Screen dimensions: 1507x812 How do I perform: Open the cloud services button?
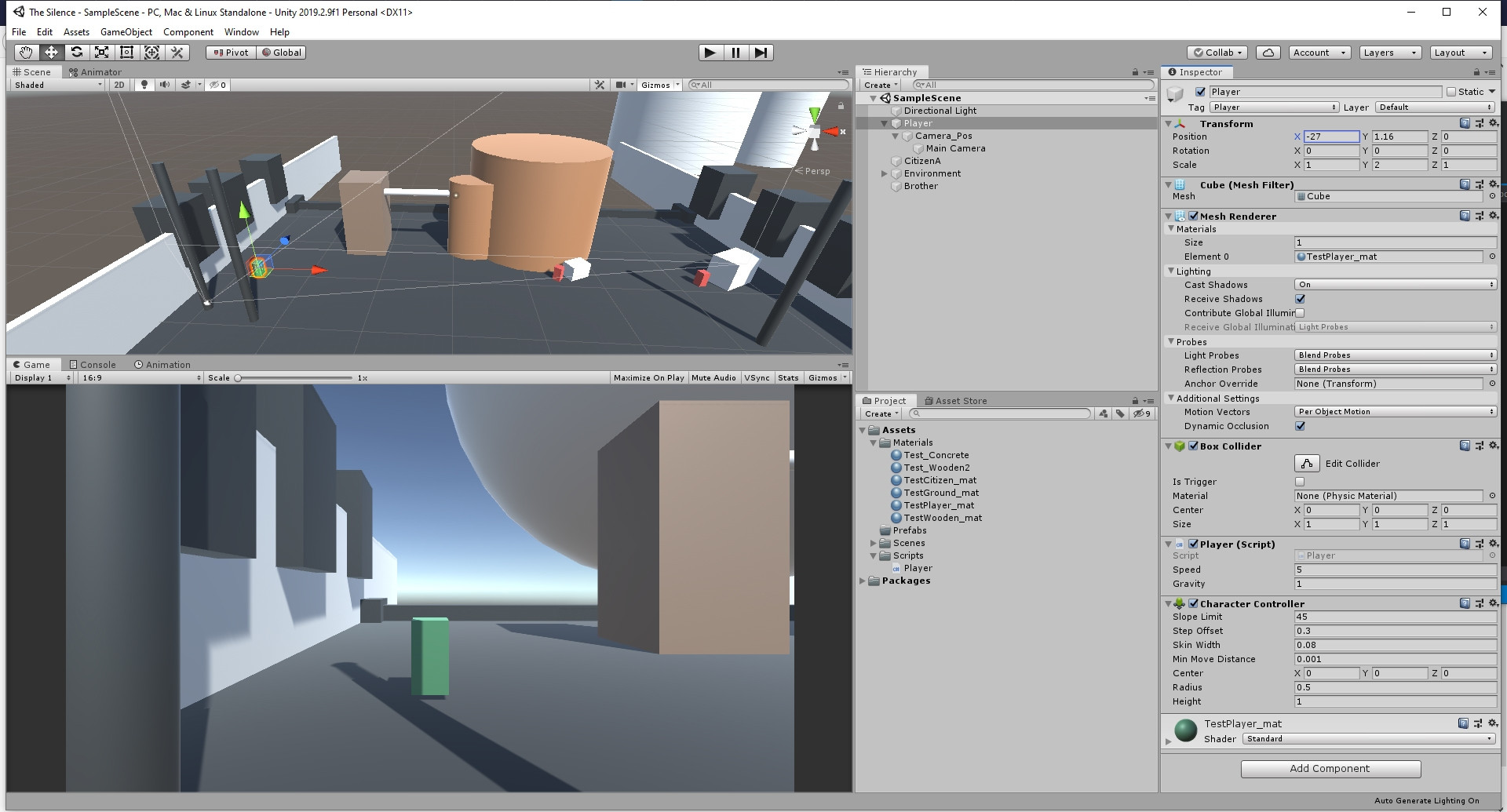coord(1268,53)
